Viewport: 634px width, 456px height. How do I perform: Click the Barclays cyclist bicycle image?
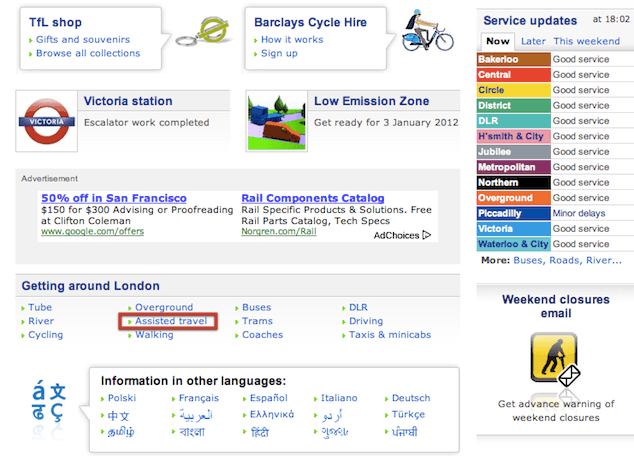tap(427, 31)
